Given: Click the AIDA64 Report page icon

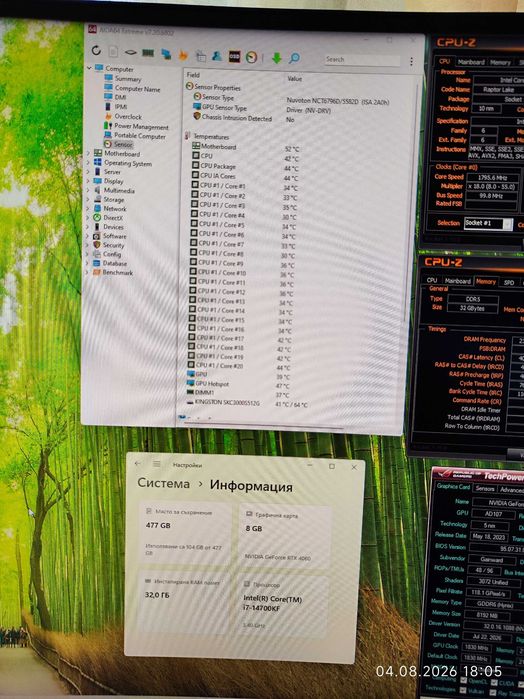Looking at the screenshot, I should [113, 51].
